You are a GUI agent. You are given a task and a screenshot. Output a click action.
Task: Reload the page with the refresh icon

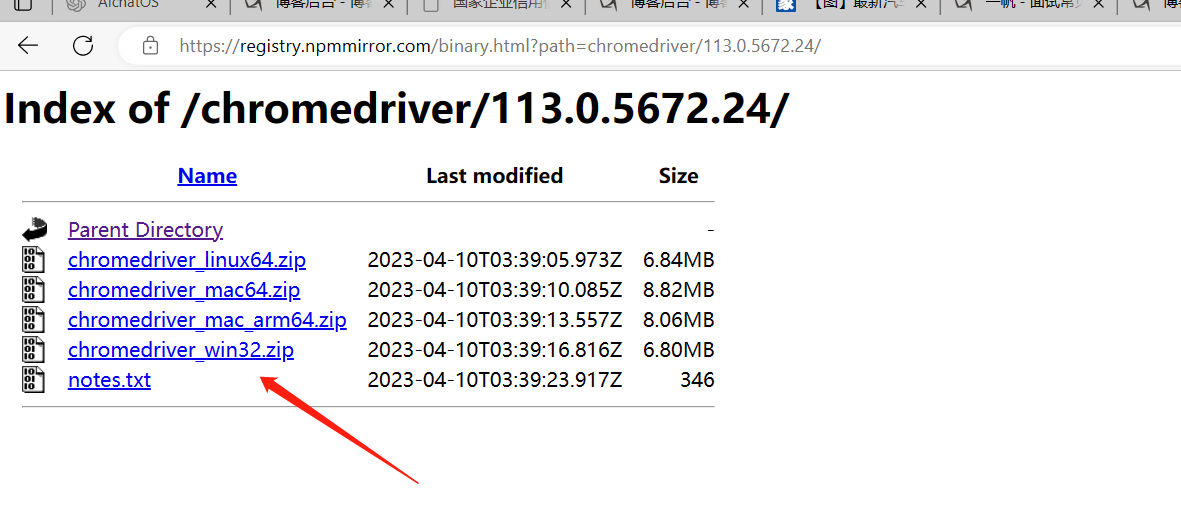[83, 46]
